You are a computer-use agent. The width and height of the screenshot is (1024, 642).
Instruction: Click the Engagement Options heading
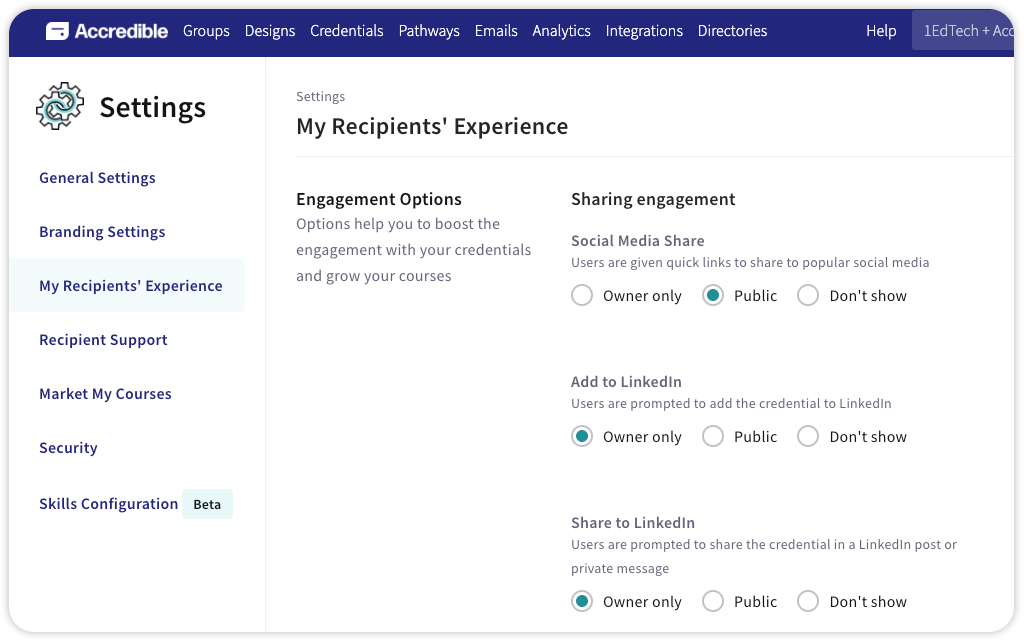(379, 199)
